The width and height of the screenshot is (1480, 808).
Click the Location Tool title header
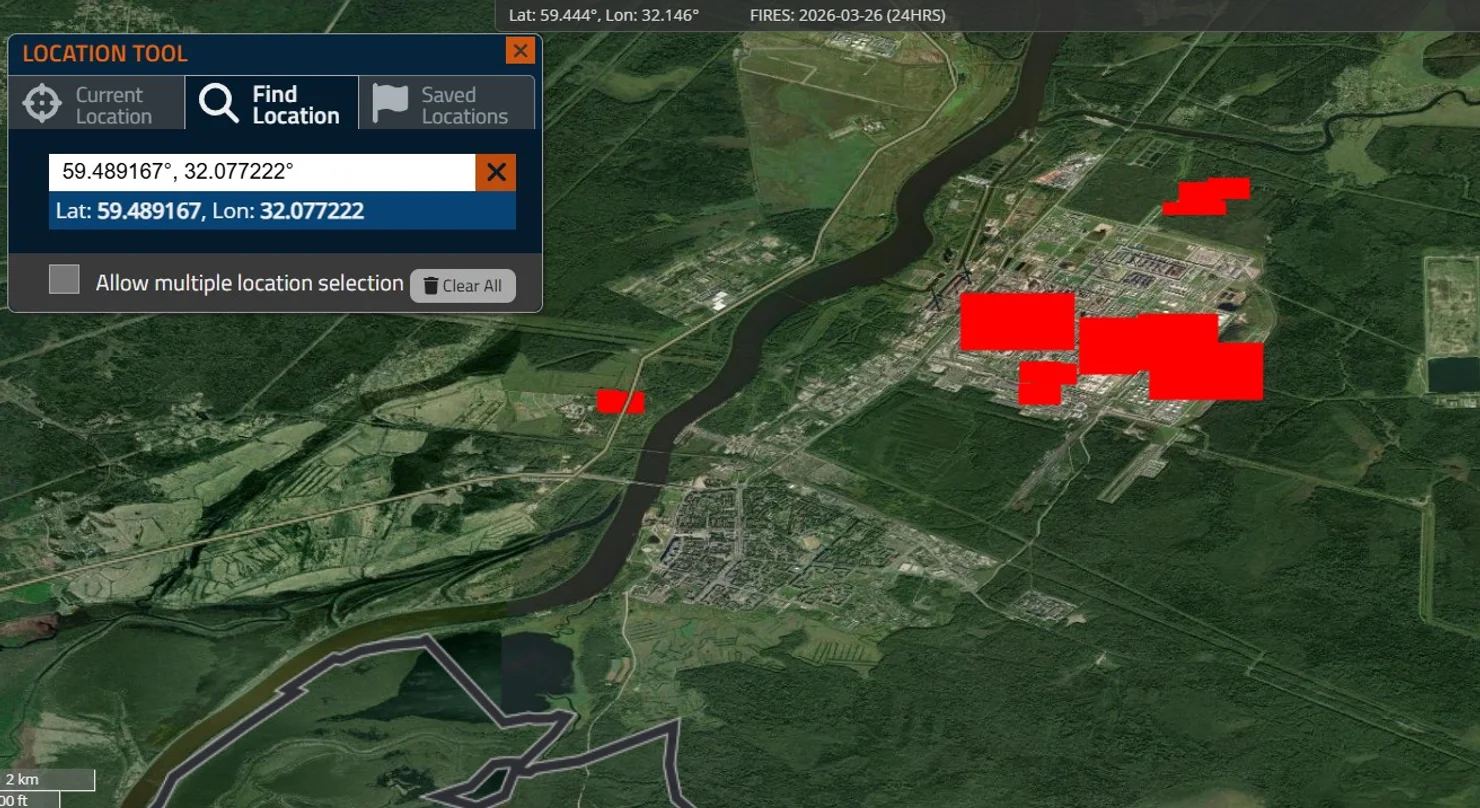click(105, 54)
